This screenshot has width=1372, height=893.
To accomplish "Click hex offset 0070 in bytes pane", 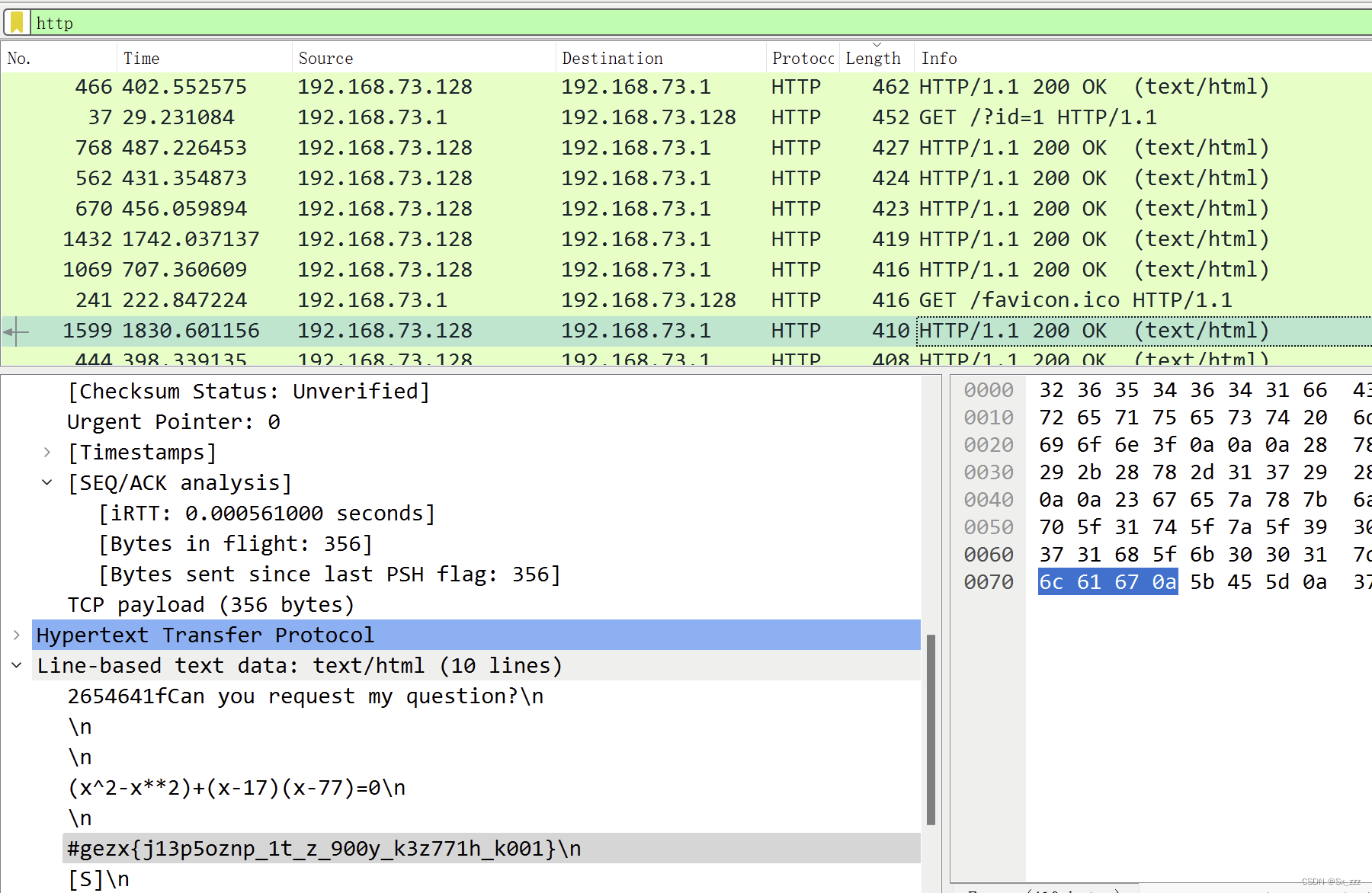I will pyautogui.click(x=989, y=582).
